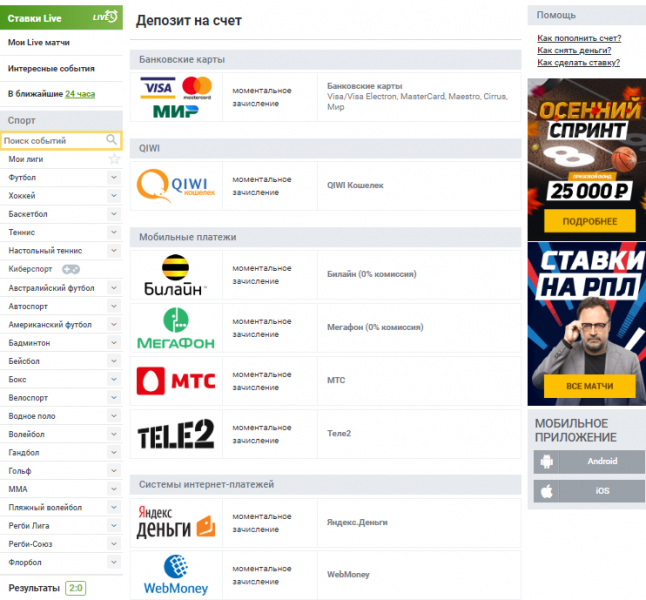Expand the Настольный теннис list
The image size is (646, 600).
tap(114, 251)
